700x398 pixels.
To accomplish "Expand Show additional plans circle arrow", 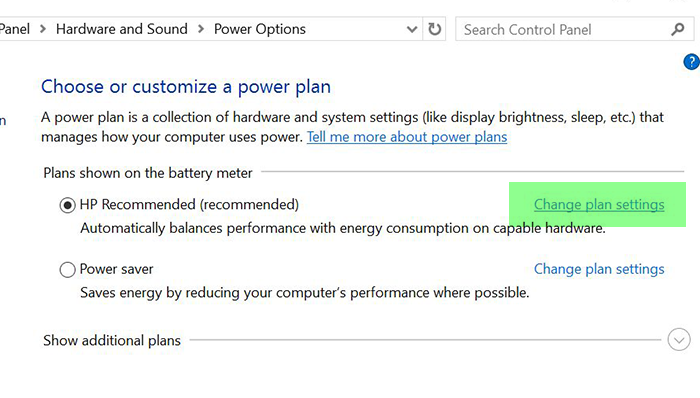I will [x=679, y=340].
